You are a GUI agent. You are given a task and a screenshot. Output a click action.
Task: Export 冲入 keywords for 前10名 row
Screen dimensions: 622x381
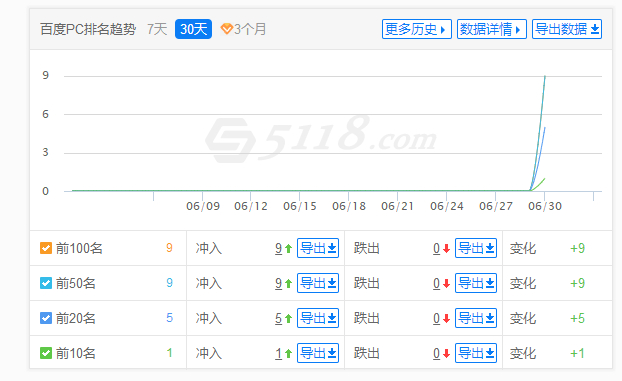pyautogui.click(x=318, y=353)
